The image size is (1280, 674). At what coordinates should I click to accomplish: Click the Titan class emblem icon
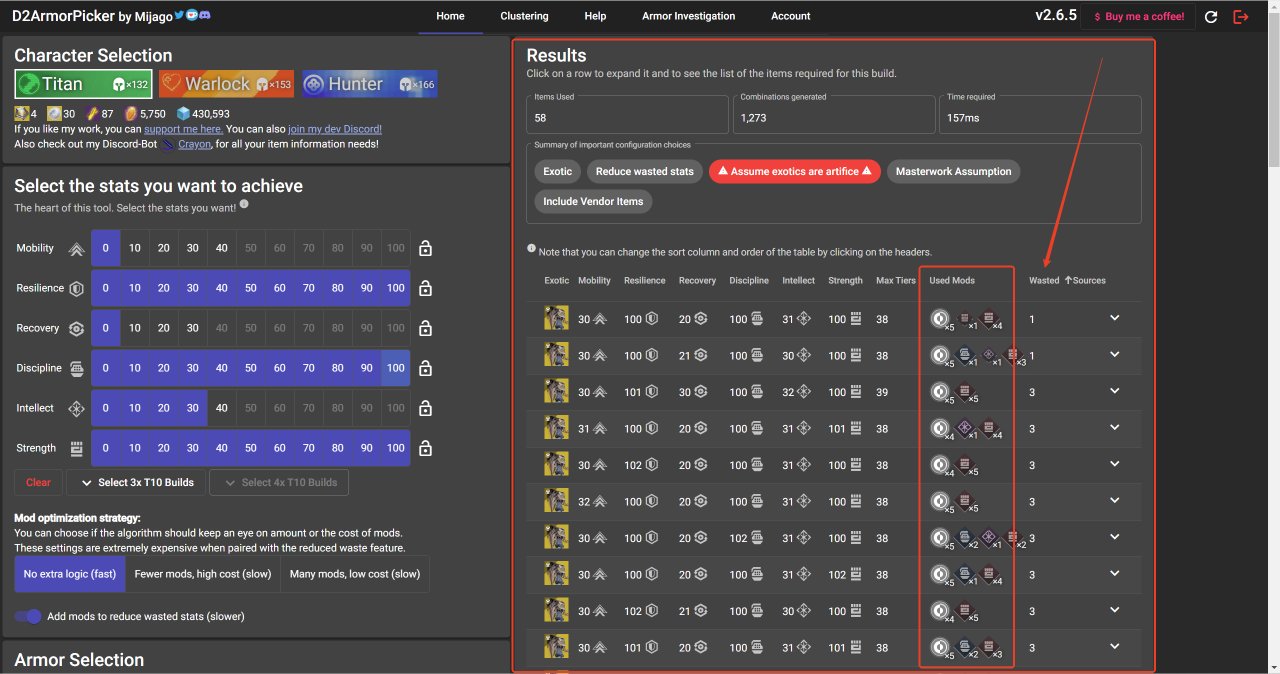(28, 84)
